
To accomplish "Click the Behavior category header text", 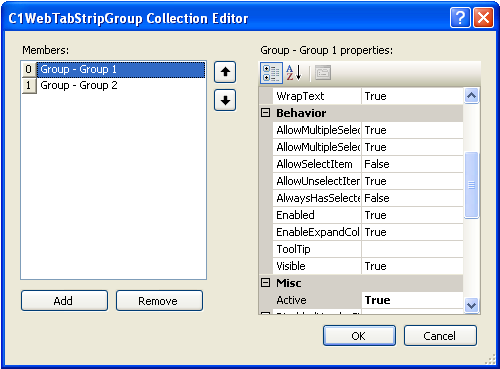I will [x=301, y=113].
